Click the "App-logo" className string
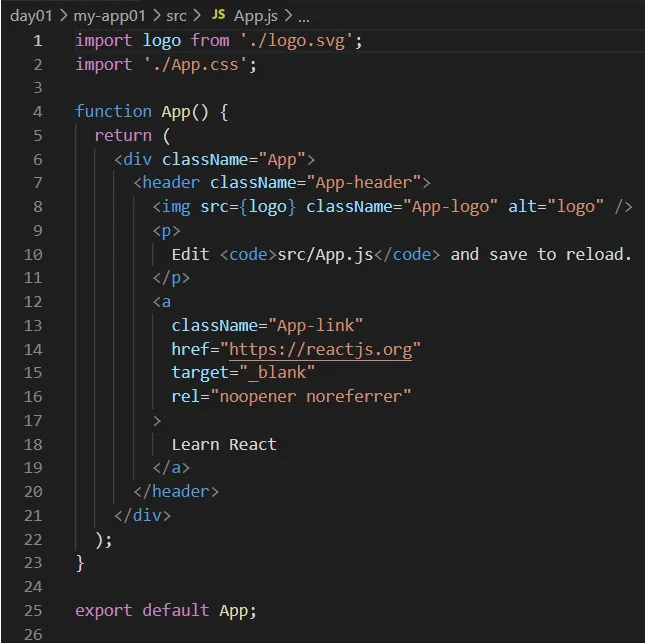The image size is (649, 643). click(450, 206)
